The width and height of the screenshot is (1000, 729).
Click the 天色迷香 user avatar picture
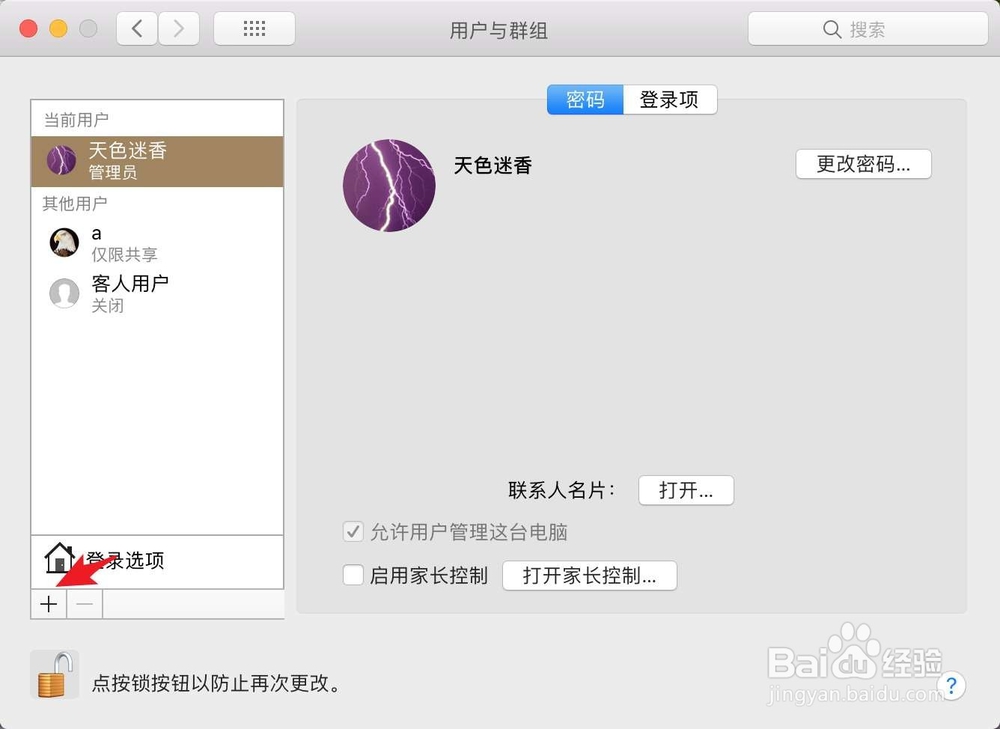point(64,159)
